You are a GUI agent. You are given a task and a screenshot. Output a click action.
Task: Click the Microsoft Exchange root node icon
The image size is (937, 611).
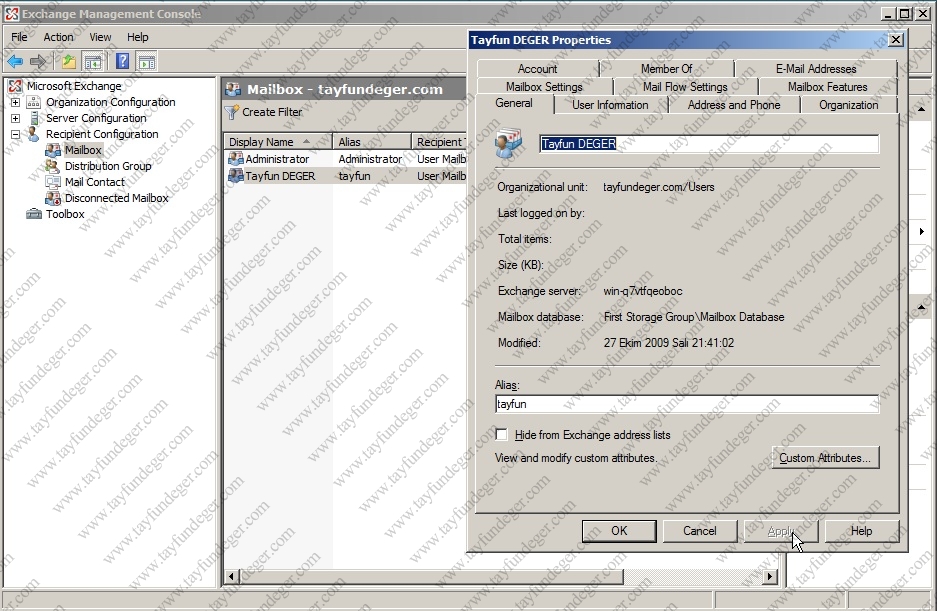pos(15,86)
